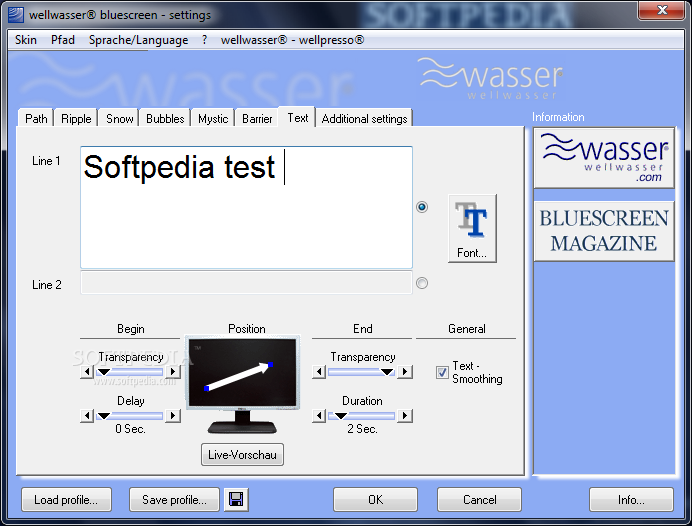Image resolution: width=692 pixels, height=526 pixels.
Task: Open the Pfad menu
Action: pyautogui.click(x=63, y=40)
